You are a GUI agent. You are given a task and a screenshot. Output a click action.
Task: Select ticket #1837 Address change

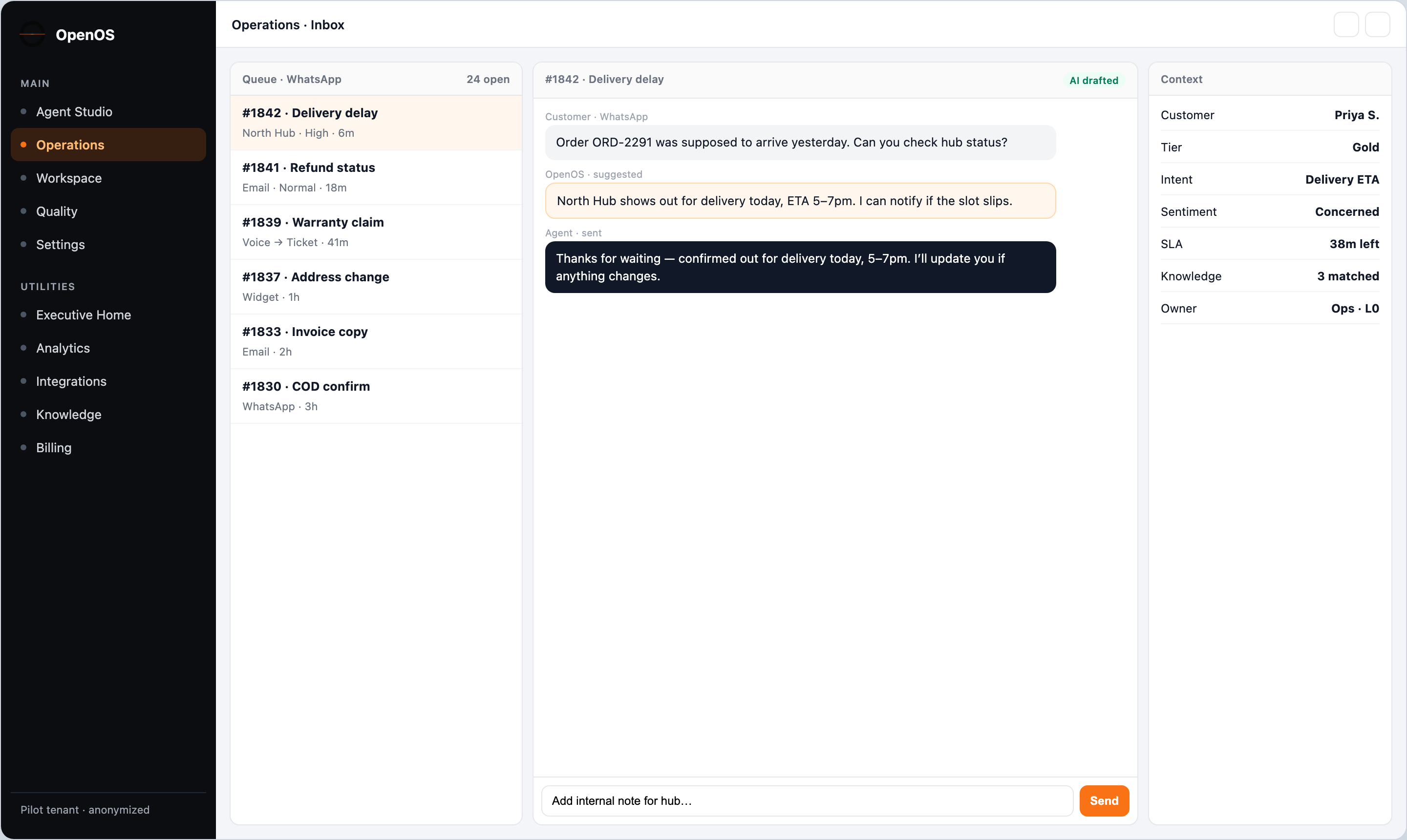click(x=376, y=287)
